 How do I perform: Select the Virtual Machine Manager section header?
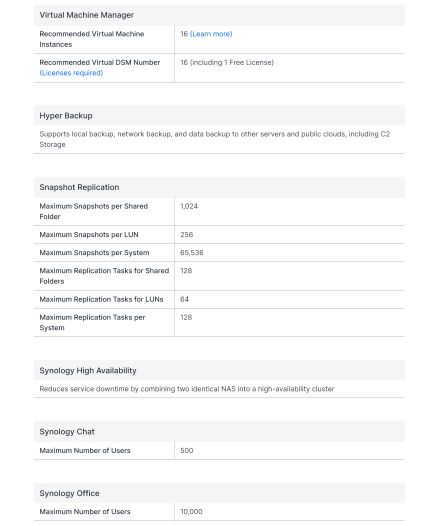pyautogui.click(x=87, y=15)
